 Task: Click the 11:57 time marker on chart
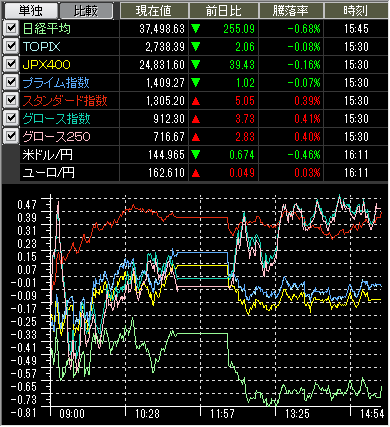tap(222, 414)
